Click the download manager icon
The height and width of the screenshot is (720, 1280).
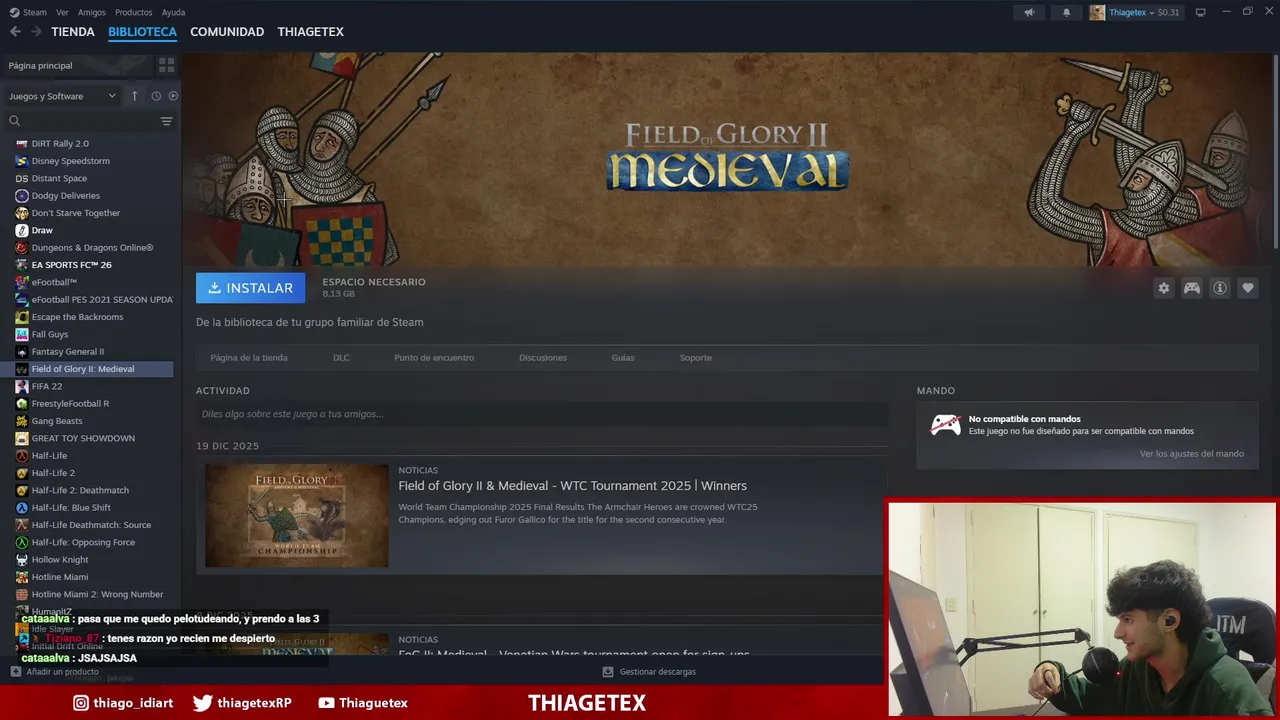pyautogui.click(x=608, y=672)
